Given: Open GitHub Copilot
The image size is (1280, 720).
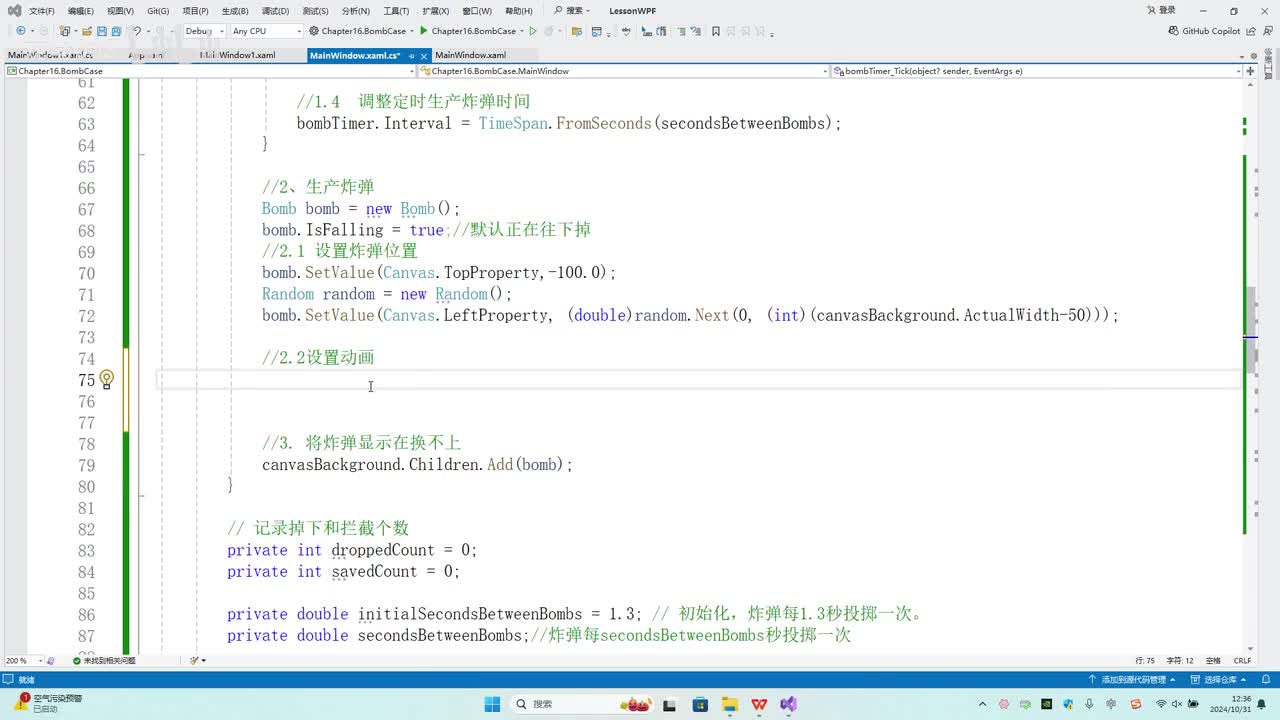Looking at the screenshot, I should [x=1204, y=31].
